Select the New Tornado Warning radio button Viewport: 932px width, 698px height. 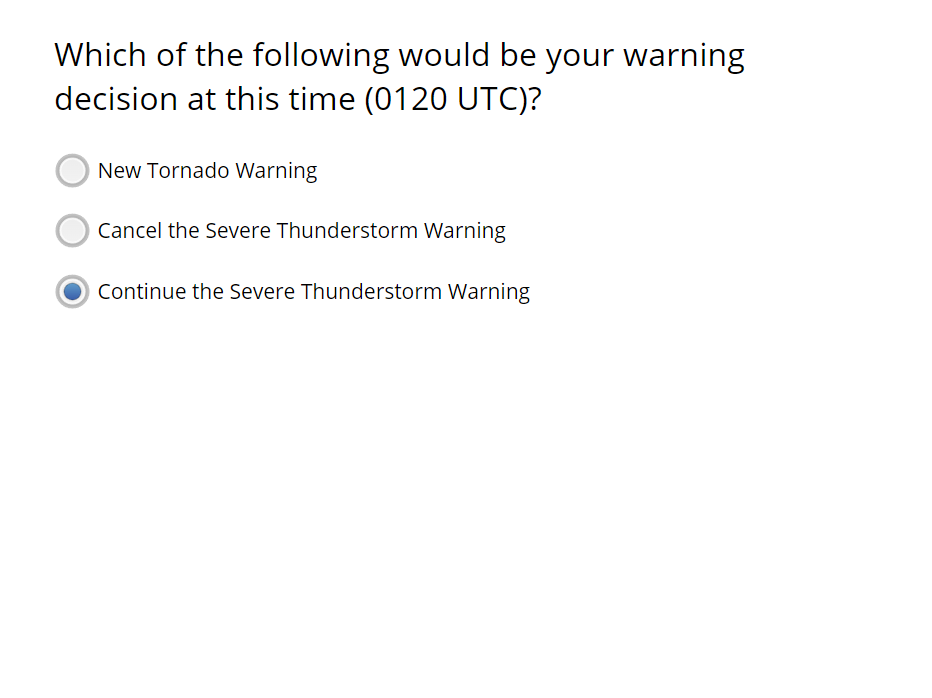(x=72, y=171)
